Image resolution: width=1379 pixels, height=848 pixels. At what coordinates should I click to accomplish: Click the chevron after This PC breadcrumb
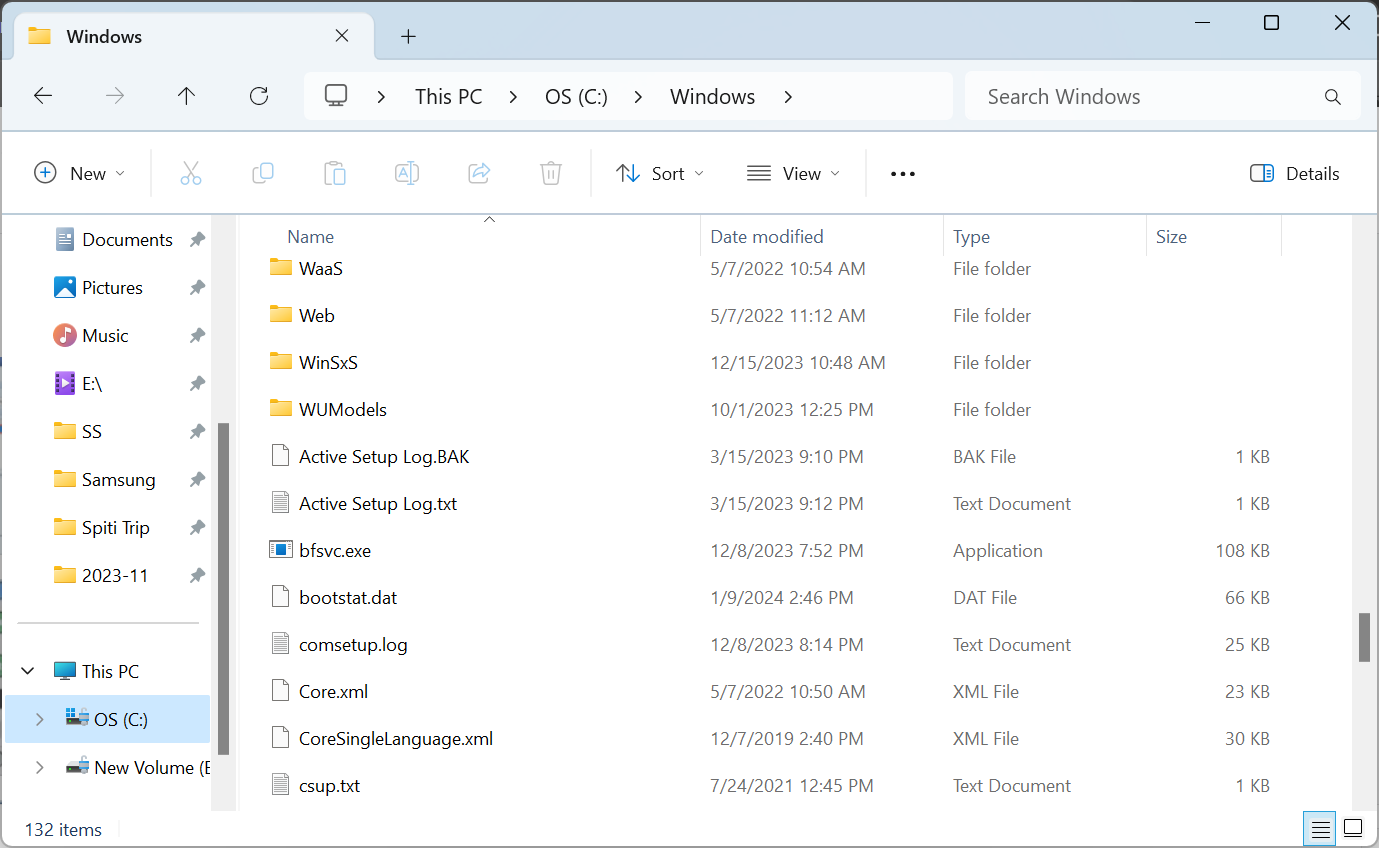coord(513,97)
